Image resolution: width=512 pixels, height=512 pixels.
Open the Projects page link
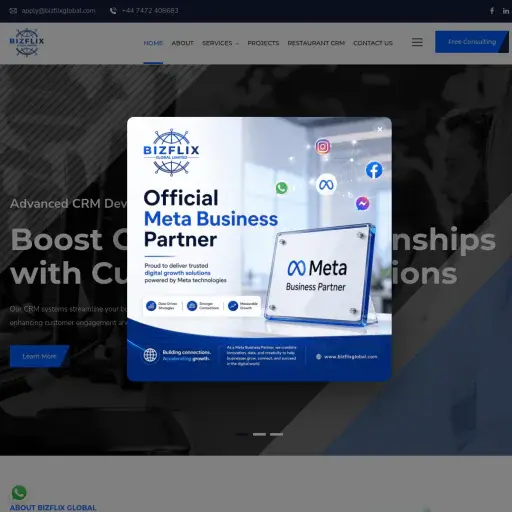click(x=263, y=43)
